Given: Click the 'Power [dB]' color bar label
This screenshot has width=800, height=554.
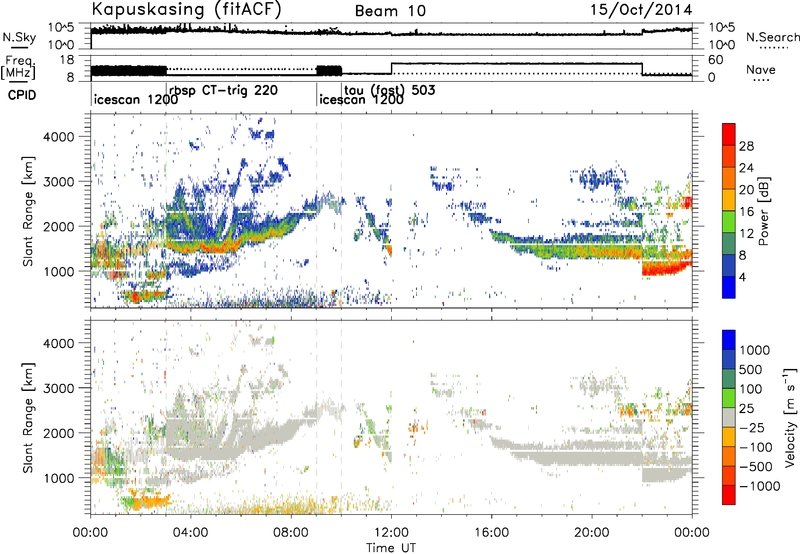Looking at the screenshot, I should (x=763, y=211).
